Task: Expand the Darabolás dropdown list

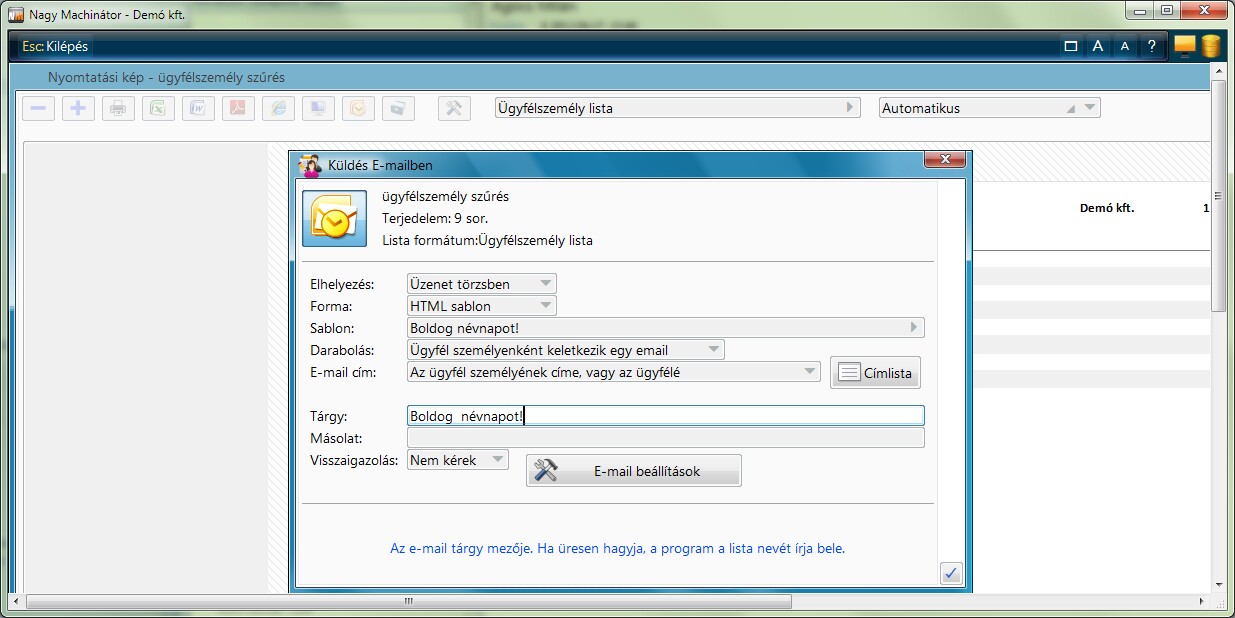Action: coord(566,350)
